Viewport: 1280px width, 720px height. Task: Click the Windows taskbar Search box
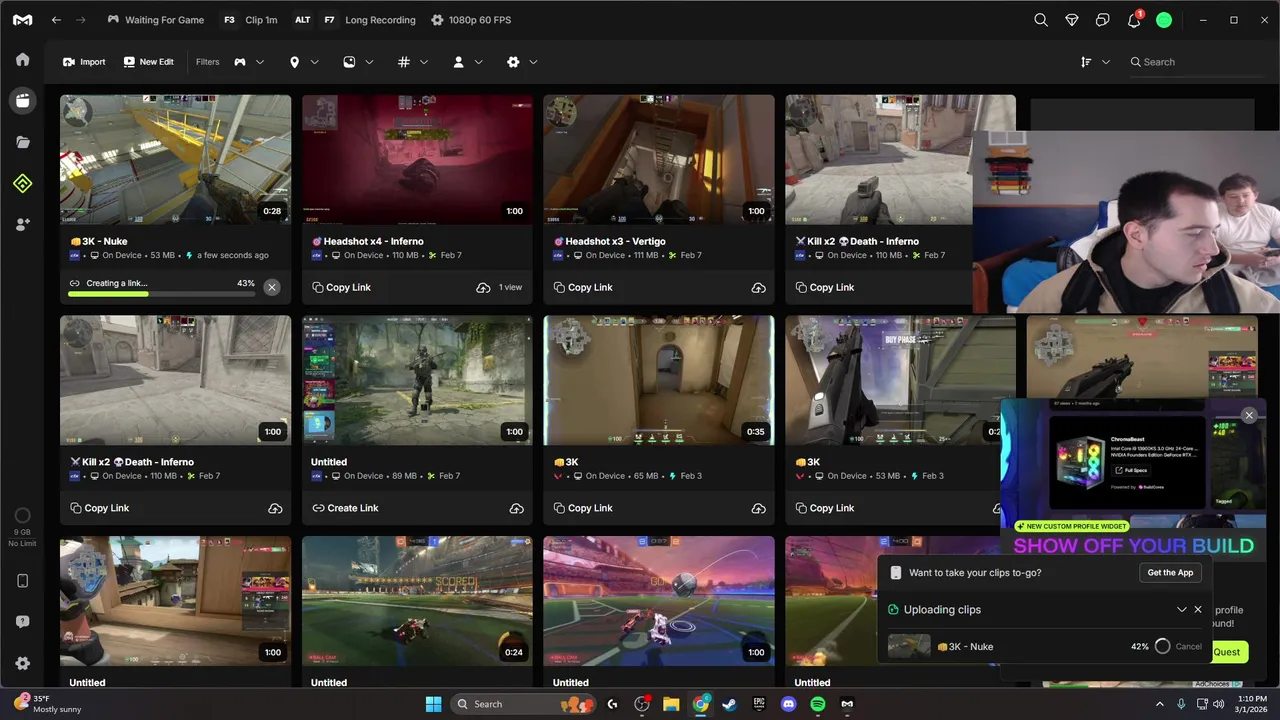coord(521,704)
